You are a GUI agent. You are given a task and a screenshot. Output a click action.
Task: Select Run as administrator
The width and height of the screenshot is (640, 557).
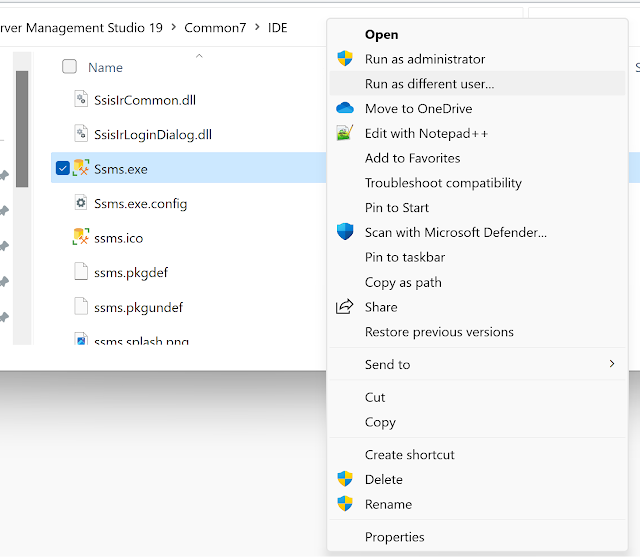425,59
